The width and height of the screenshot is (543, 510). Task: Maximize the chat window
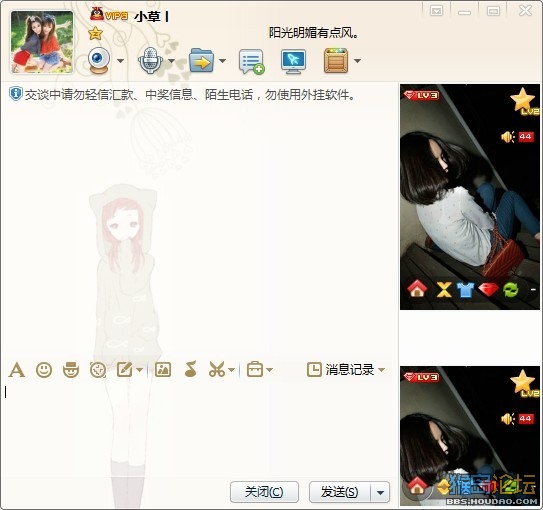coord(493,11)
